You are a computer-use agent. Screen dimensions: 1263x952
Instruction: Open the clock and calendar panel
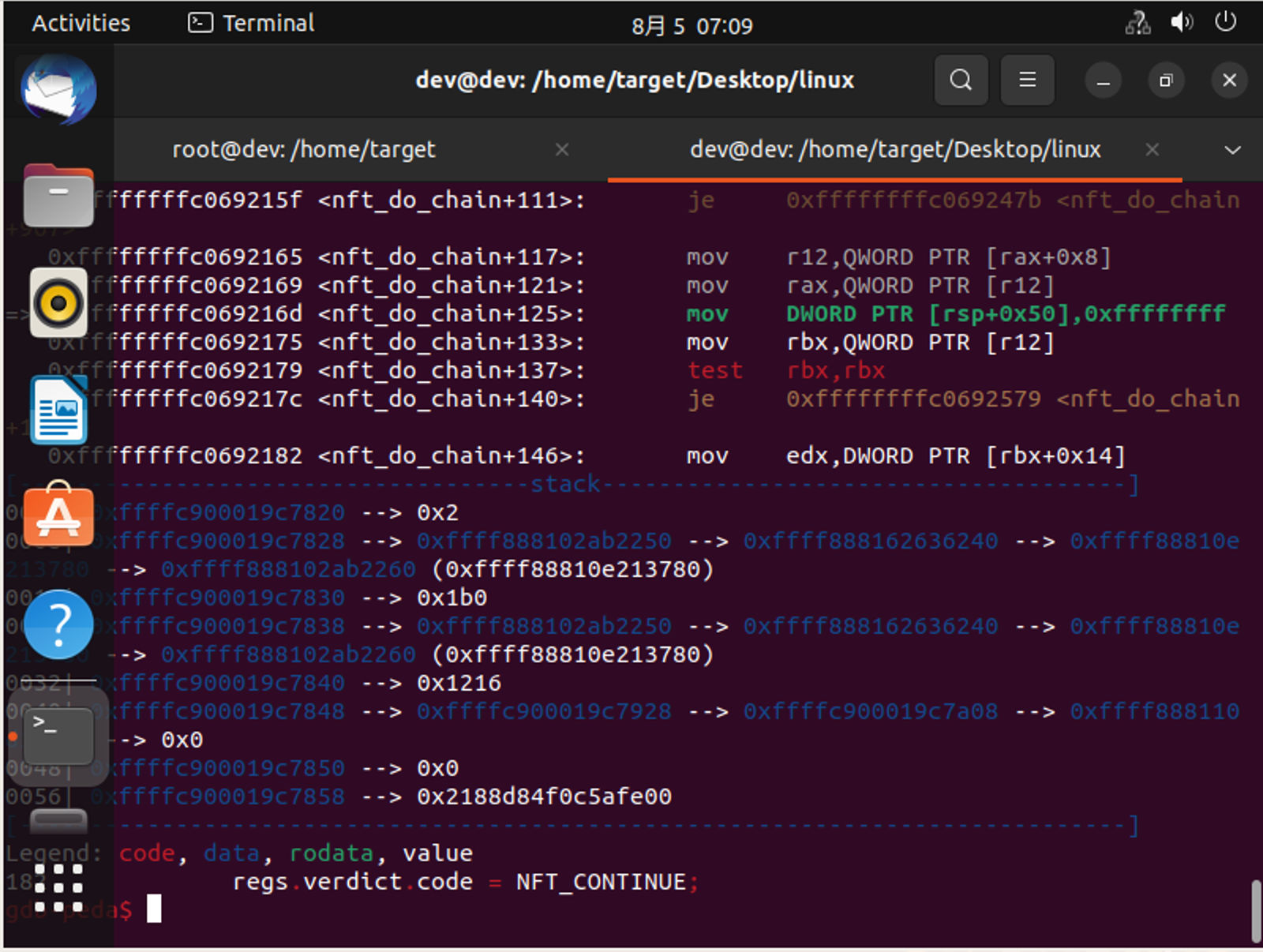[691, 26]
